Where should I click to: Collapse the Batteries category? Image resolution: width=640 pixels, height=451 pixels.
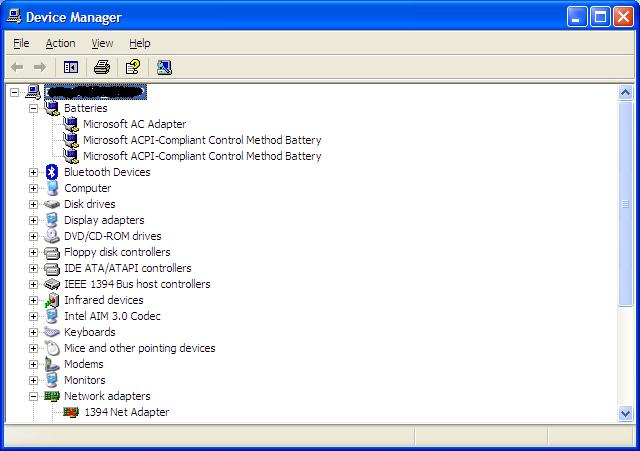(33, 108)
